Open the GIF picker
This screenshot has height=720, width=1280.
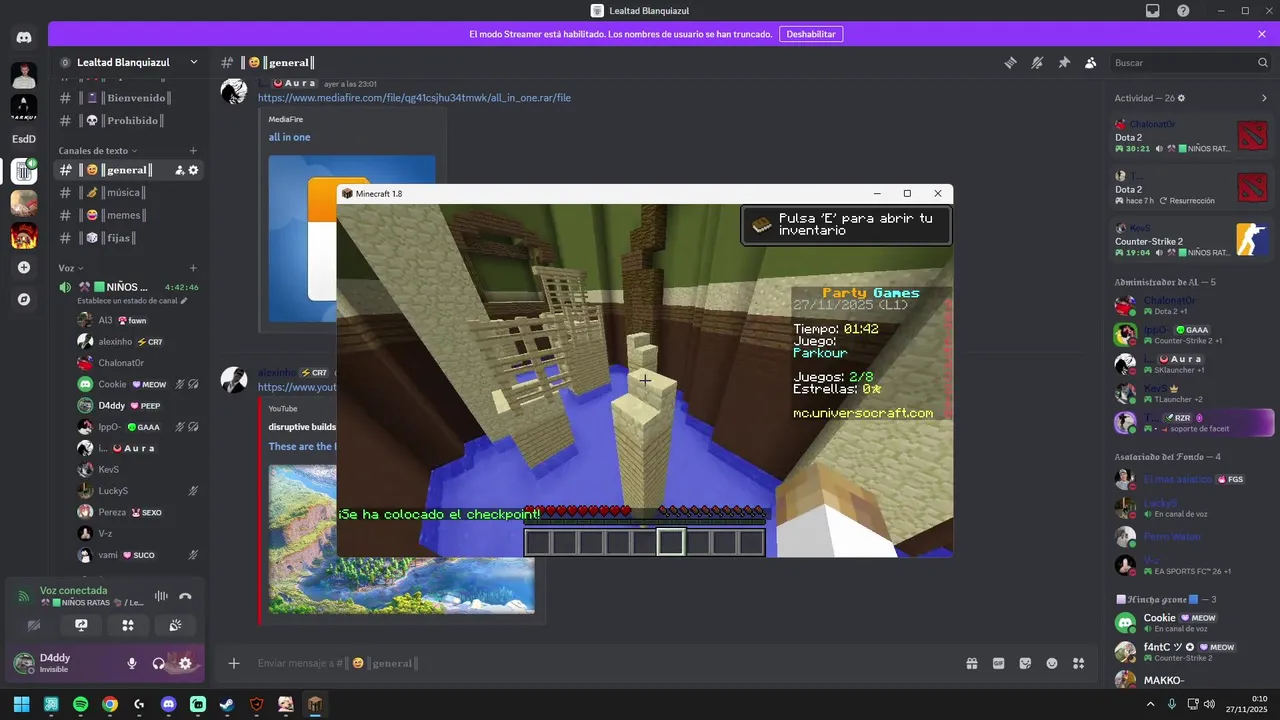coord(998,663)
